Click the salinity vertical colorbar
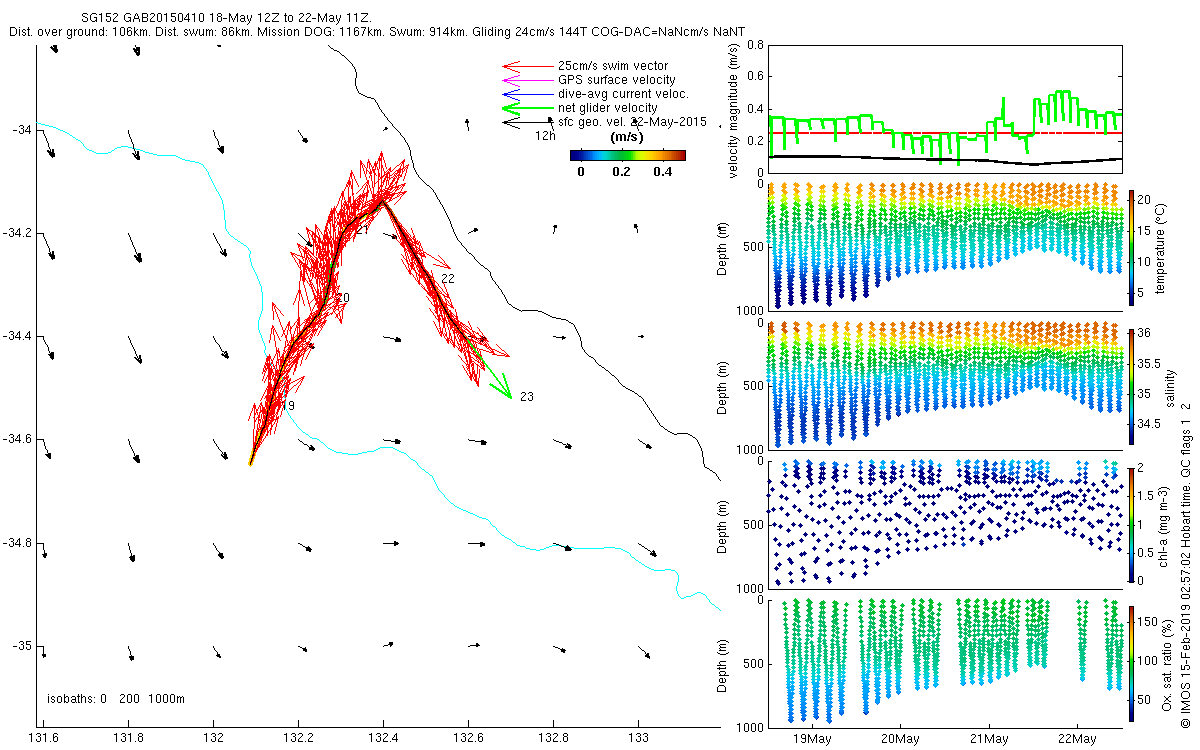This screenshot has height=750, width=1200. click(x=1131, y=385)
